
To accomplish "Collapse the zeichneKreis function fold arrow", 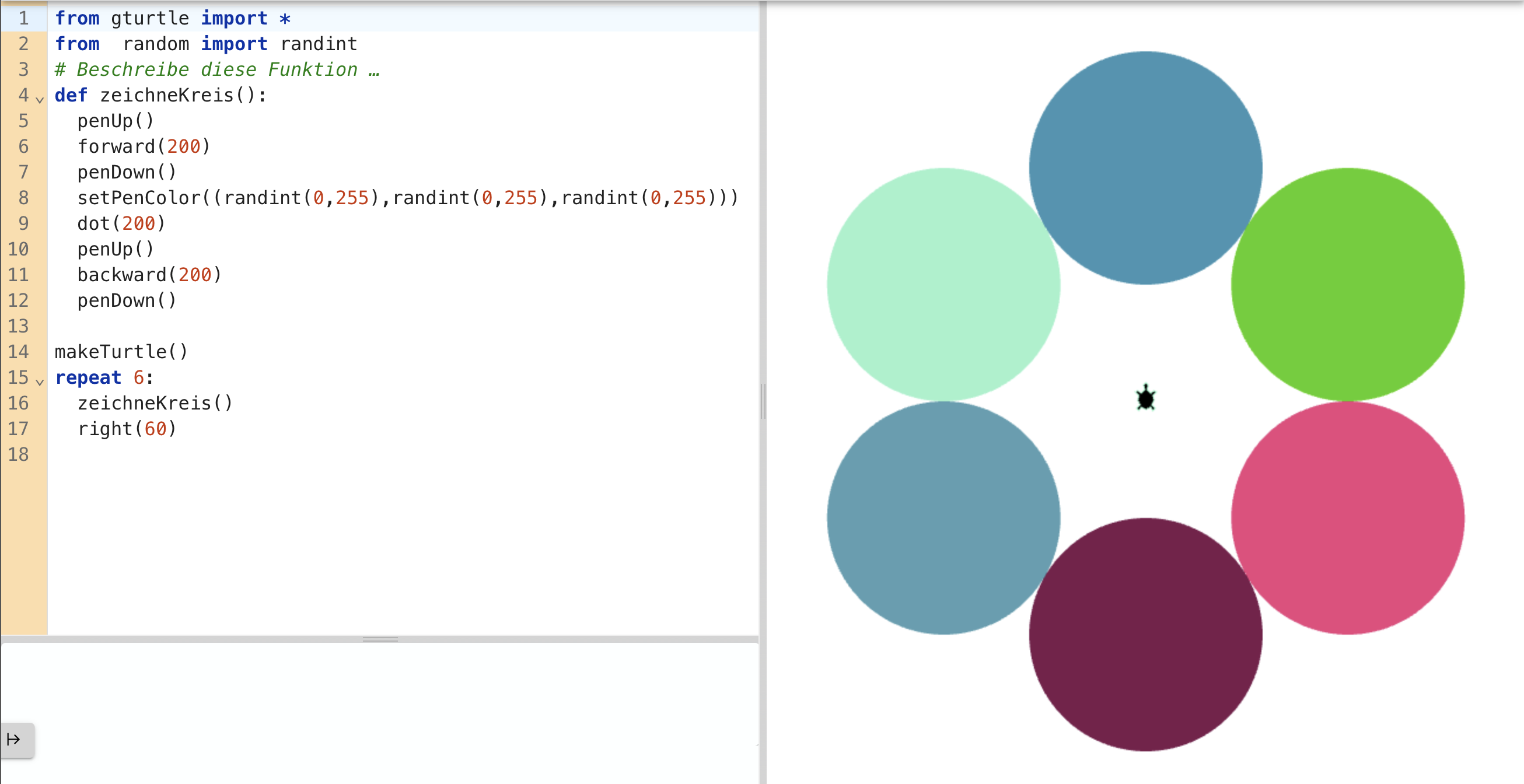I will coord(40,99).
